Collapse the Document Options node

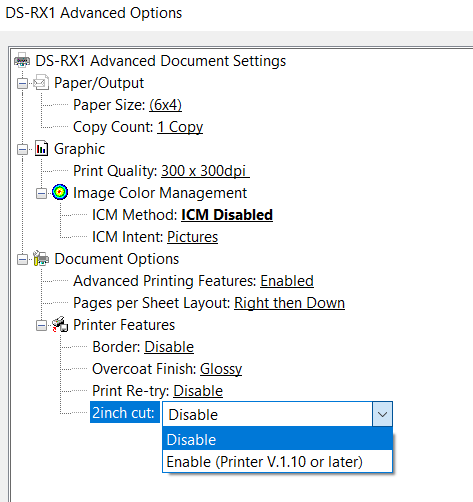(x=22, y=259)
